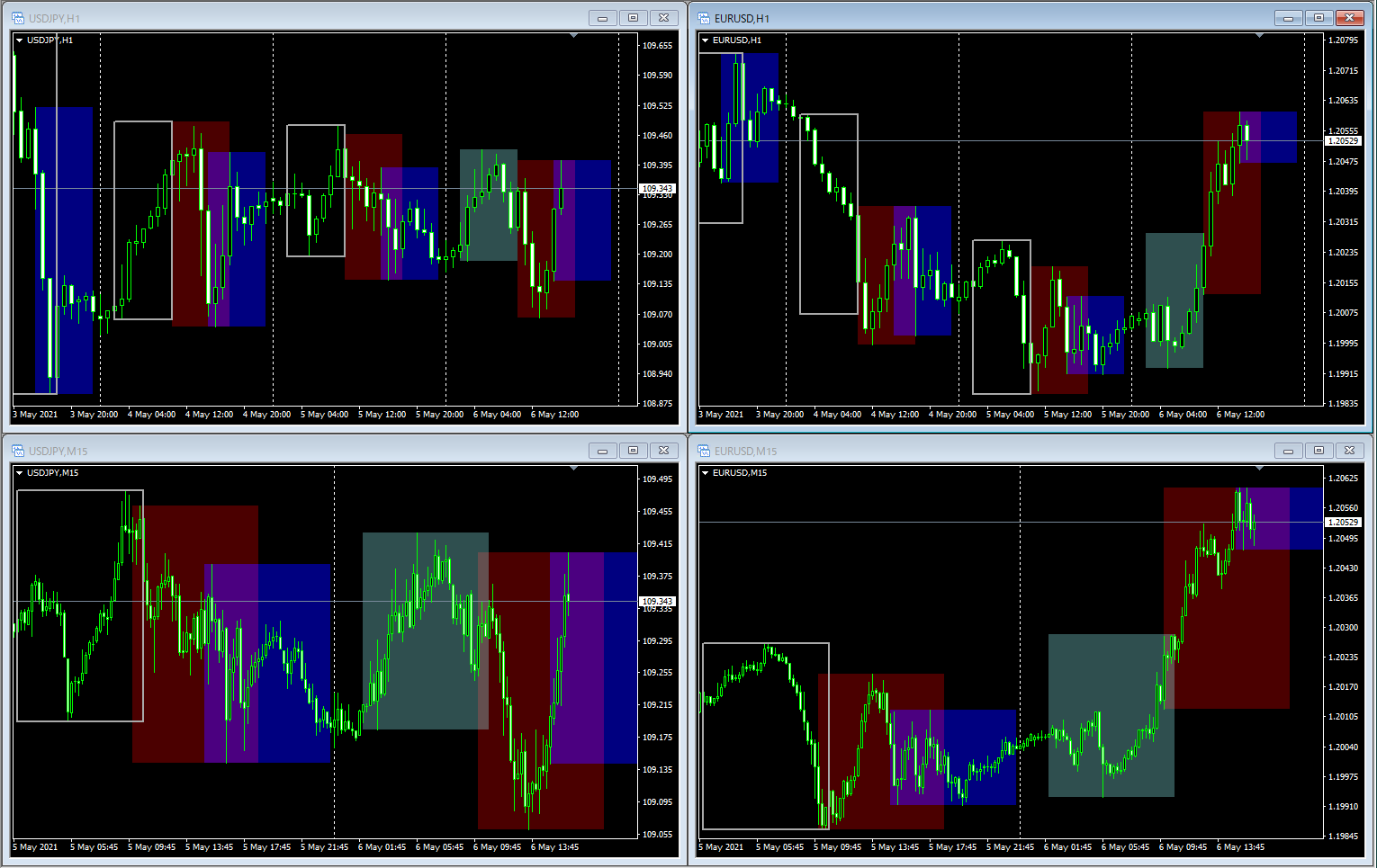Click '6 May 12:00' time label in USDJPY,H1
Image resolution: width=1377 pixels, height=868 pixels.
pyautogui.click(x=554, y=415)
